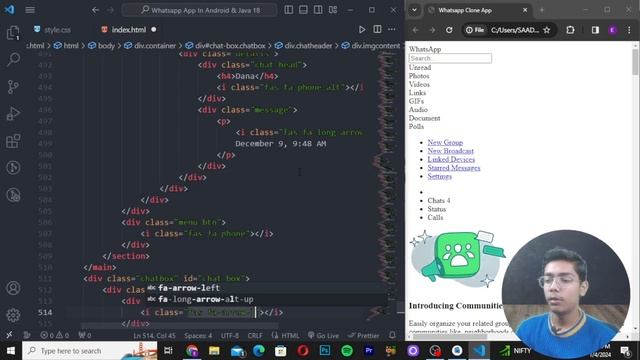640x360 pixels.
Task: Open File Explorer from the taskbar
Action: point(214,351)
